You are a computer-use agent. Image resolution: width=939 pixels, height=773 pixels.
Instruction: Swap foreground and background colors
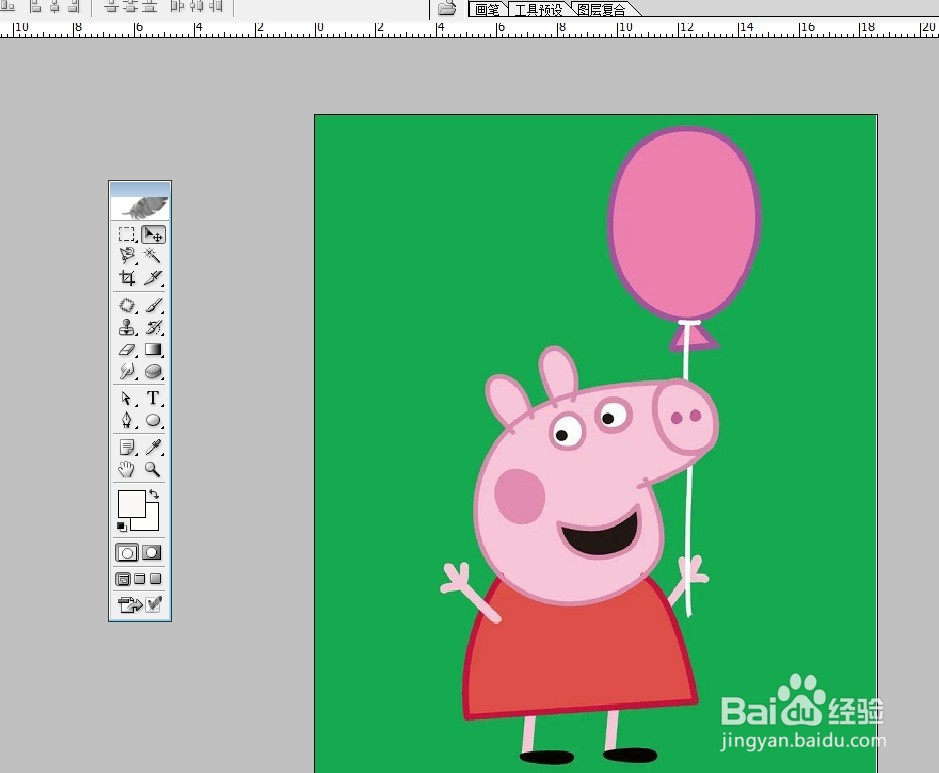click(x=154, y=494)
